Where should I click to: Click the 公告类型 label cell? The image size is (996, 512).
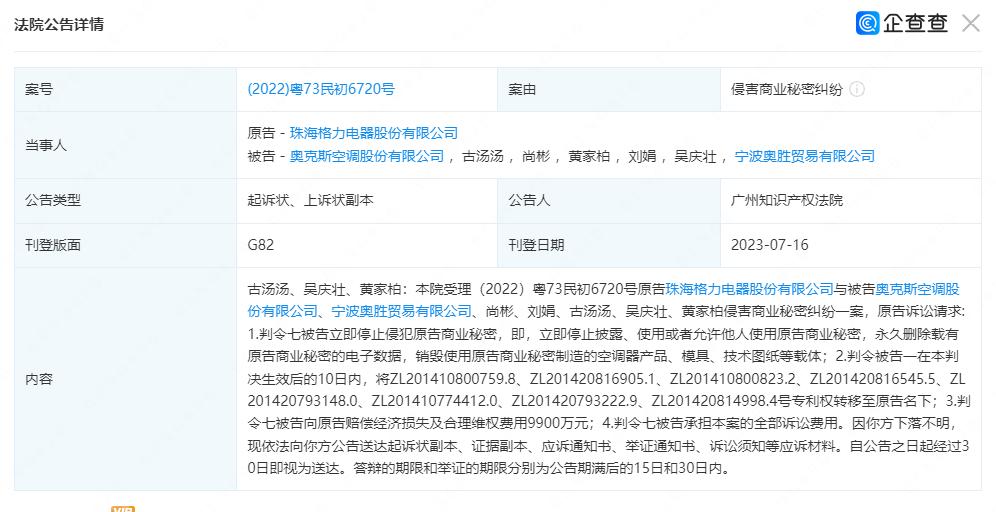coord(125,201)
